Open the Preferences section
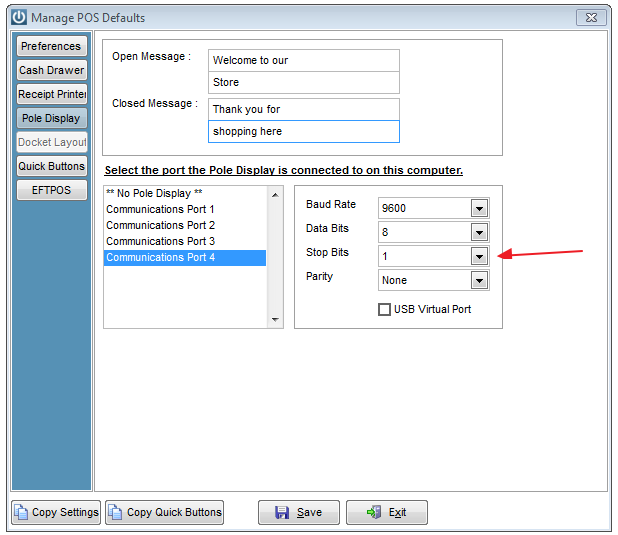Image resolution: width=618 pixels, height=535 pixels. [52, 46]
